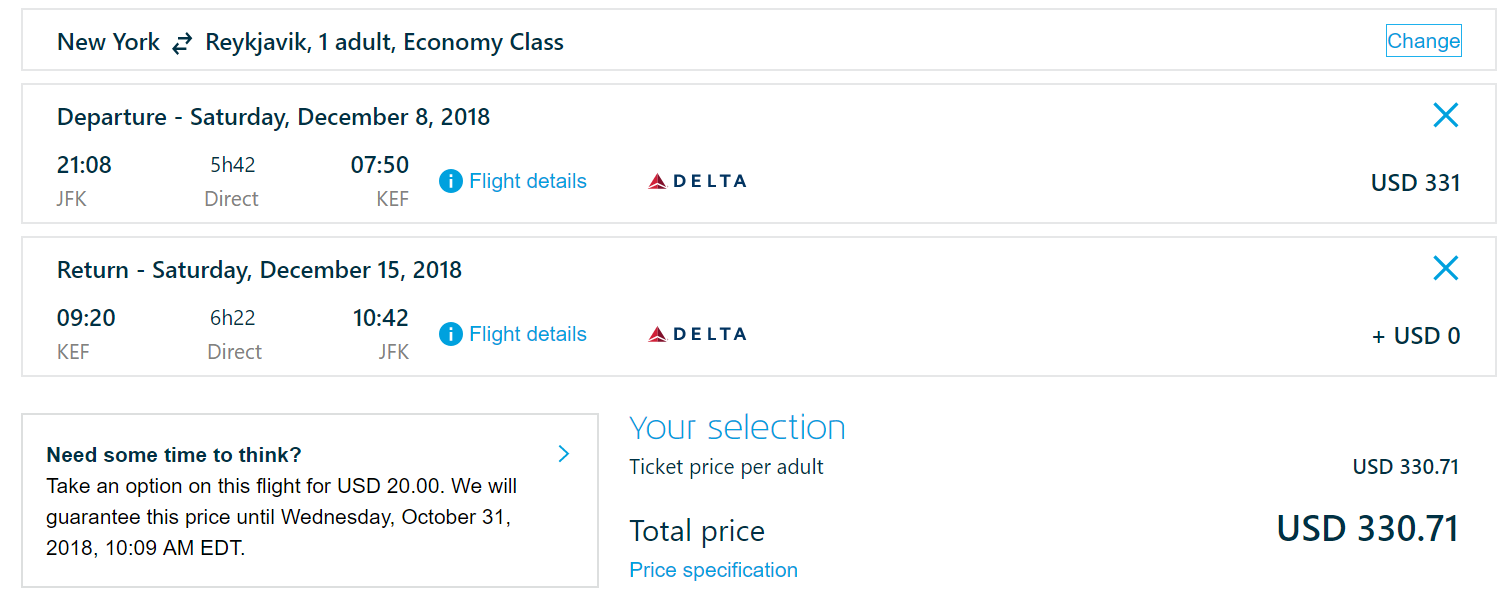Click the round-trip arrows icon beside New York
Screen dimensions: 1510x606
pyautogui.click(x=182, y=43)
